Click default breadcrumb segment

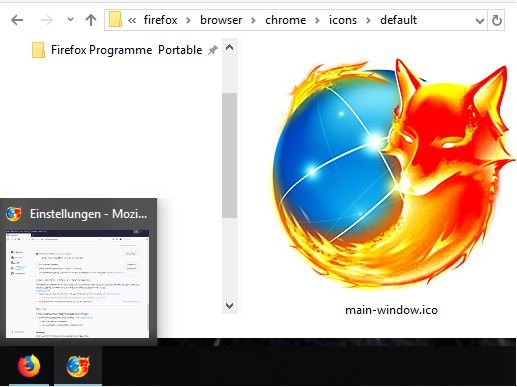click(x=398, y=20)
